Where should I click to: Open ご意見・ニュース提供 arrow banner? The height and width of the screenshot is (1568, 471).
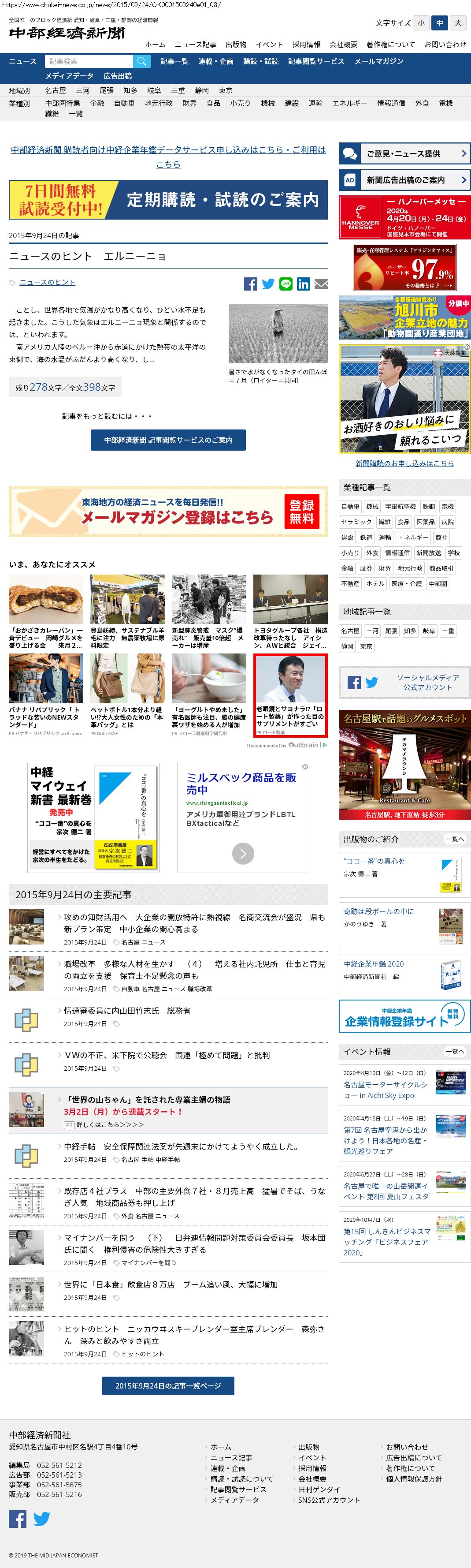tap(404, 153)
